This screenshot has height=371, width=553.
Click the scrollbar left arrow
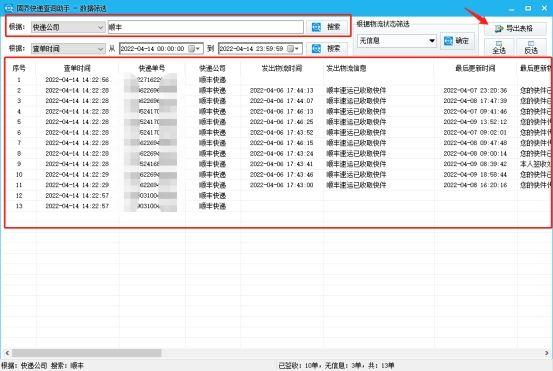[7, 353]
